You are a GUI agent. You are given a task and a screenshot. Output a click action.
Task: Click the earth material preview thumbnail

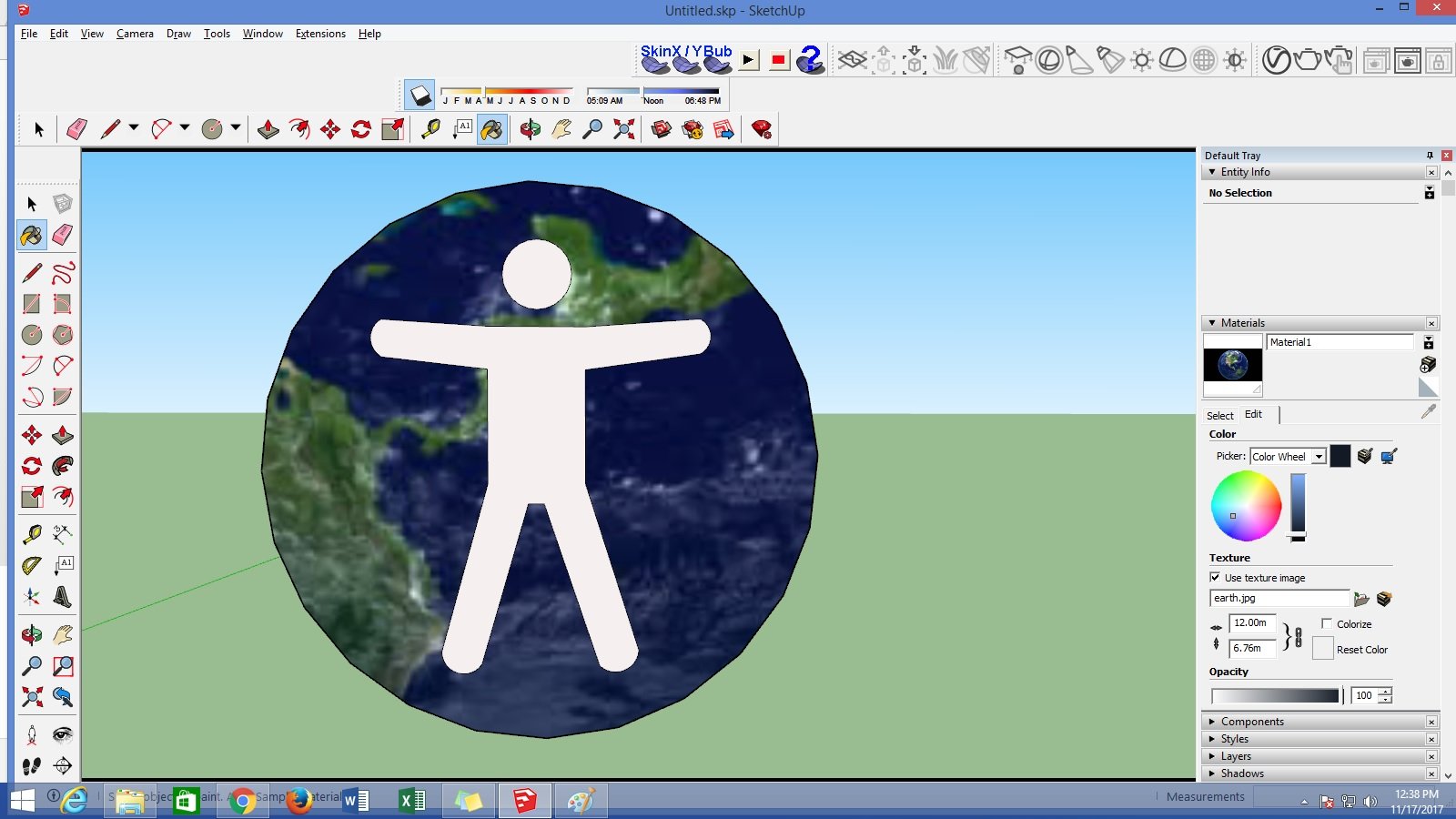pyautogui.click(x=1233, y=365)
